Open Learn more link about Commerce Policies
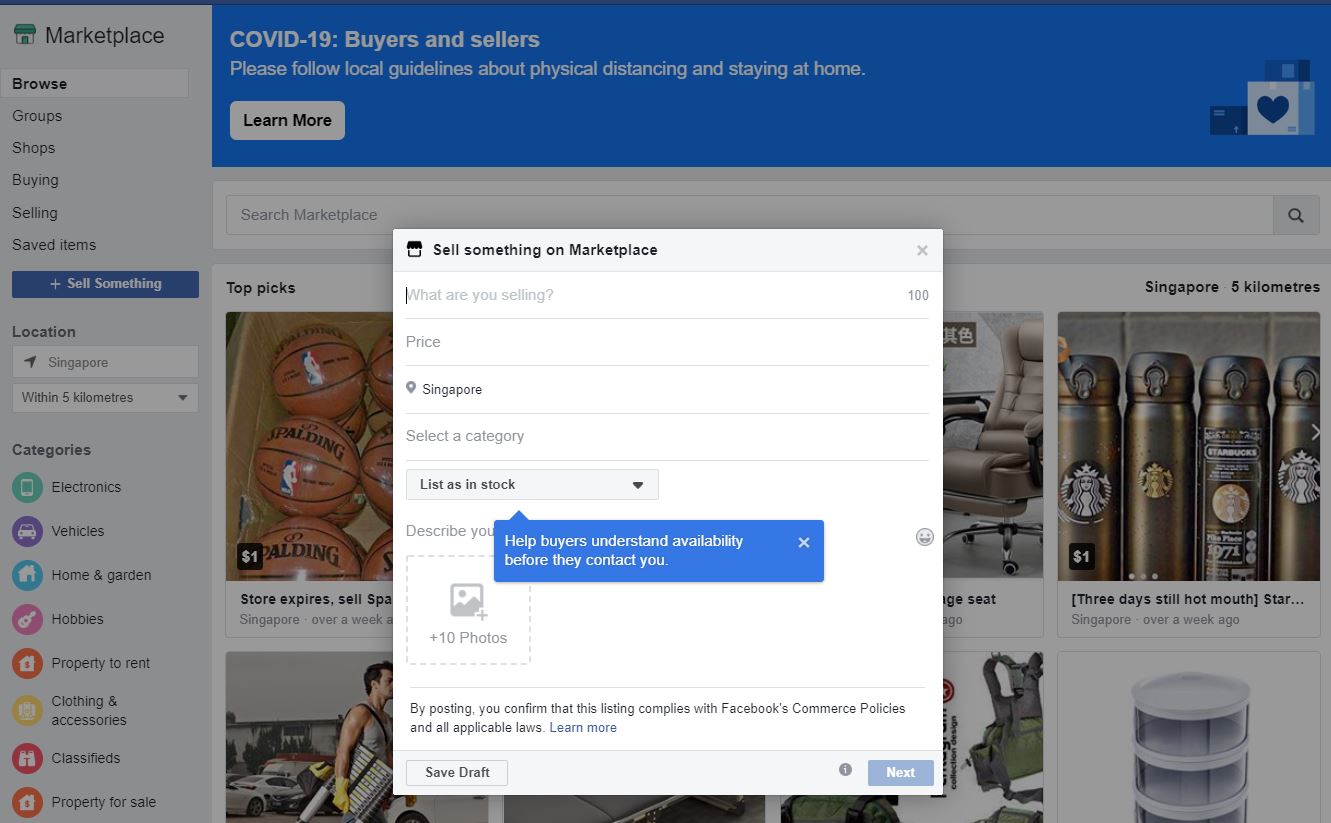Viewport: 1331px width, 823px height. click(x=583, y=727)
